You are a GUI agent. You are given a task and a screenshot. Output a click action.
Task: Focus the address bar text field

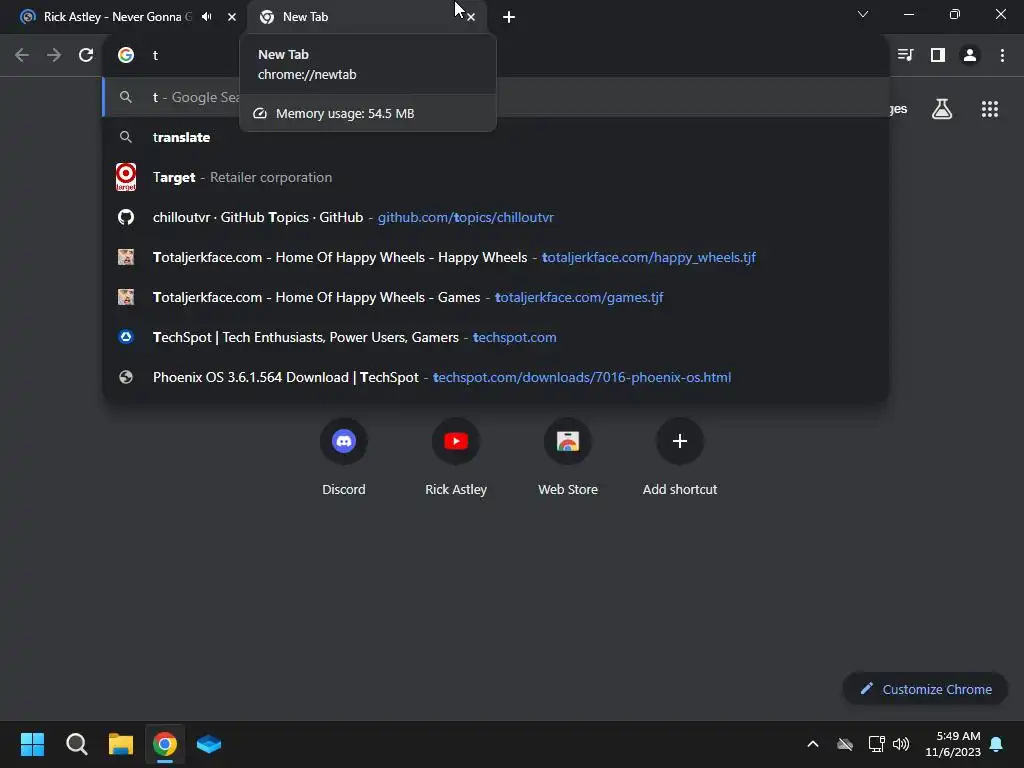[496, 55]
